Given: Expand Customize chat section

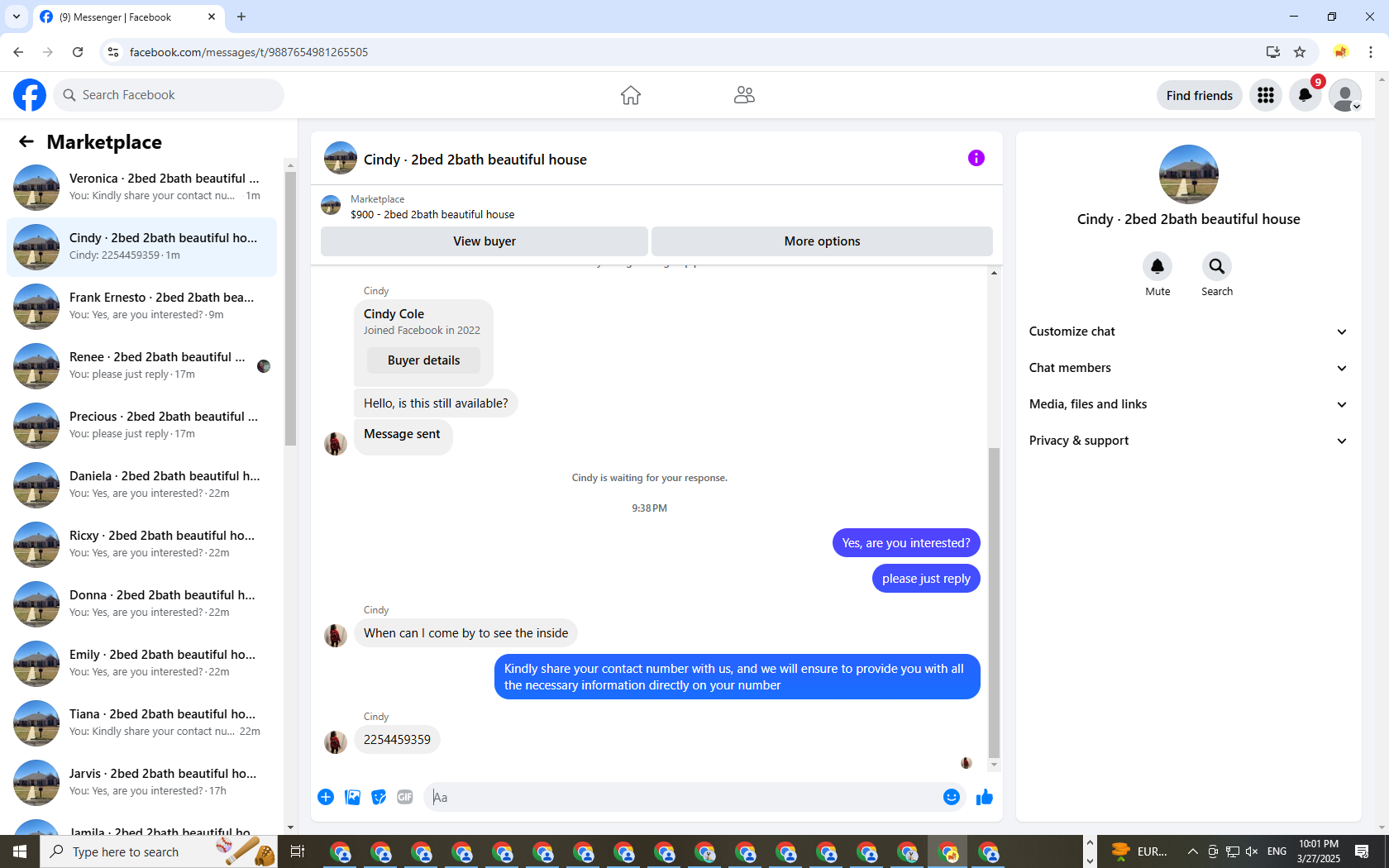Looking at the screenshot, I should coord(1189,331).
